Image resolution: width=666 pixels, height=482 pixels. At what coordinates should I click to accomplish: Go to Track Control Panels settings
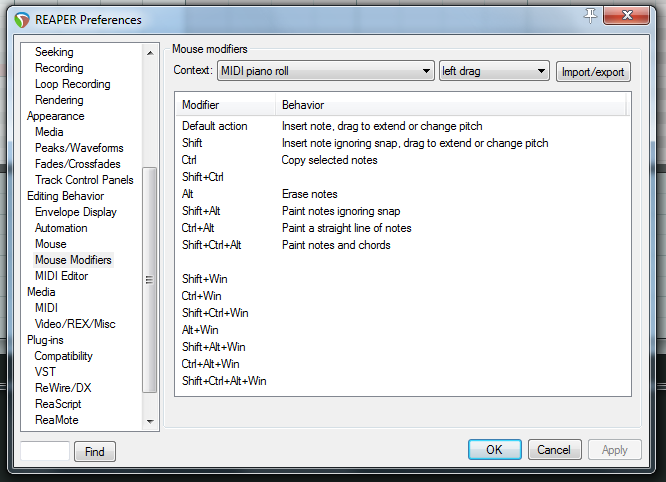(x=84, y=180)
